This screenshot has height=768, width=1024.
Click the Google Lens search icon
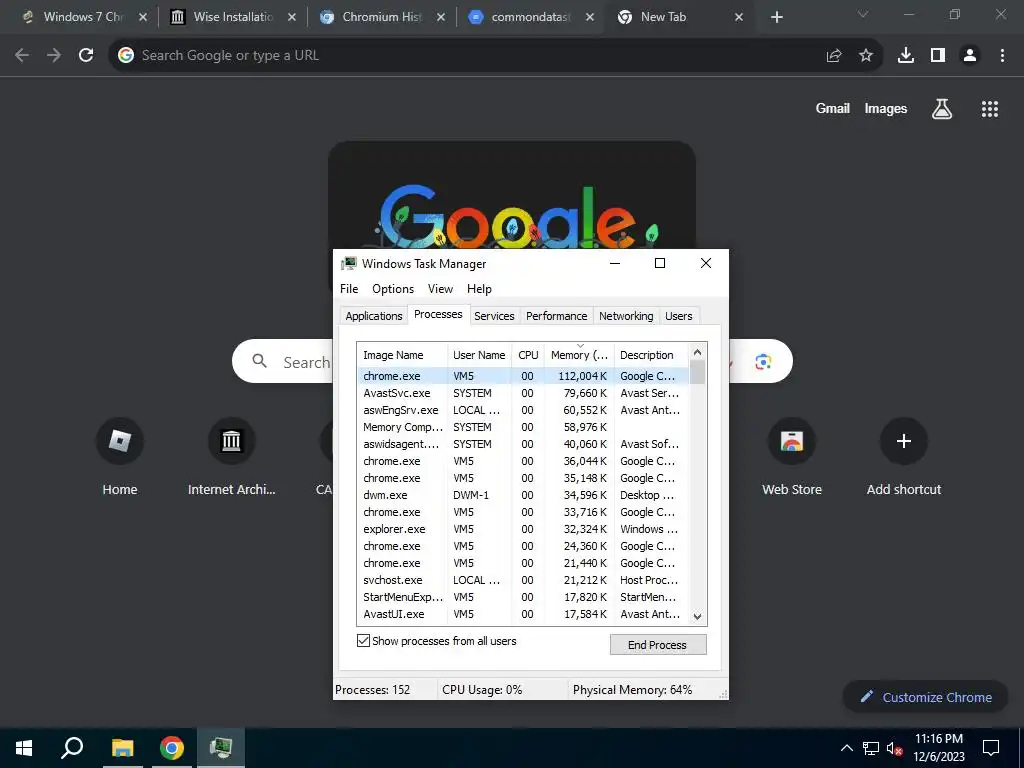(x=763, y=361)
